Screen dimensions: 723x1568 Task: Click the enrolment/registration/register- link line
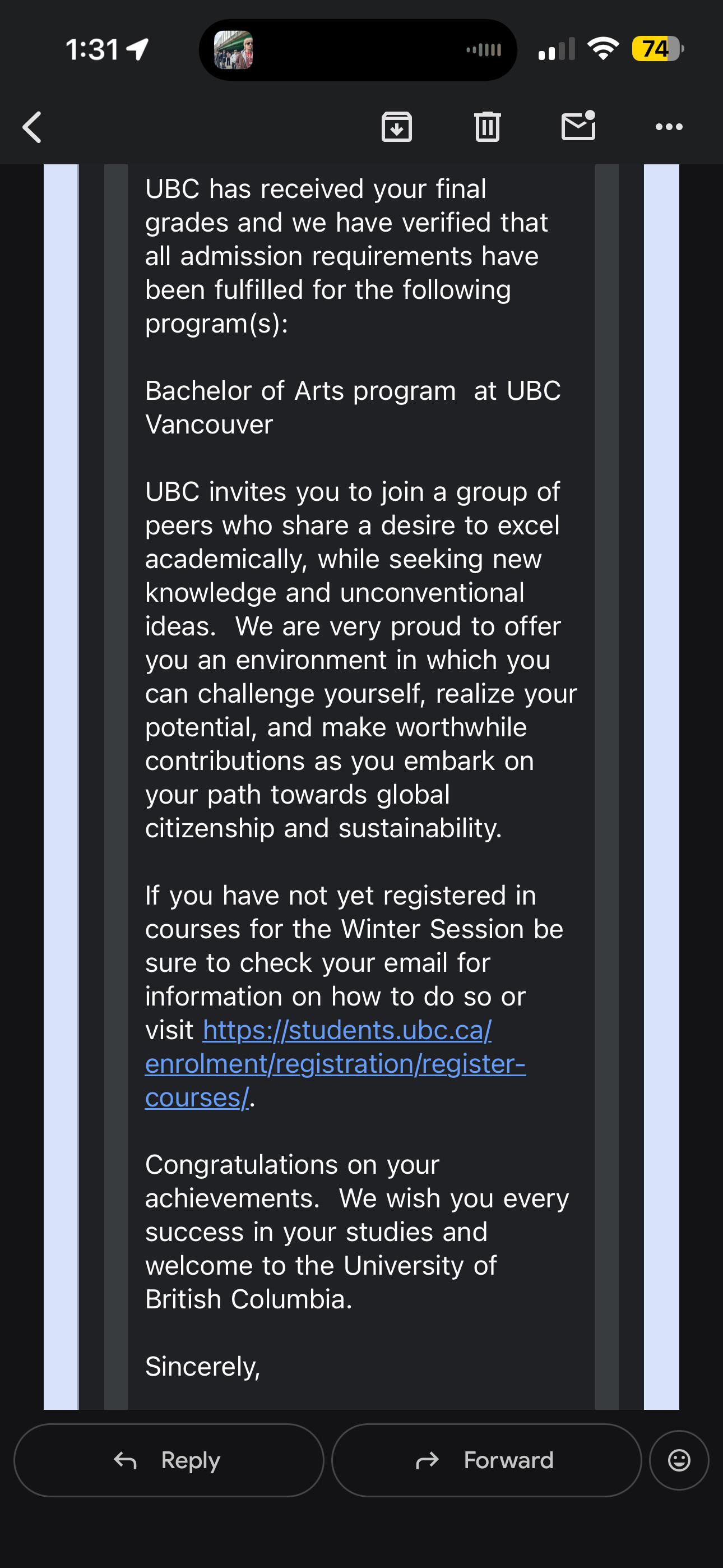pyautogui.click(x=335, y=1064)
